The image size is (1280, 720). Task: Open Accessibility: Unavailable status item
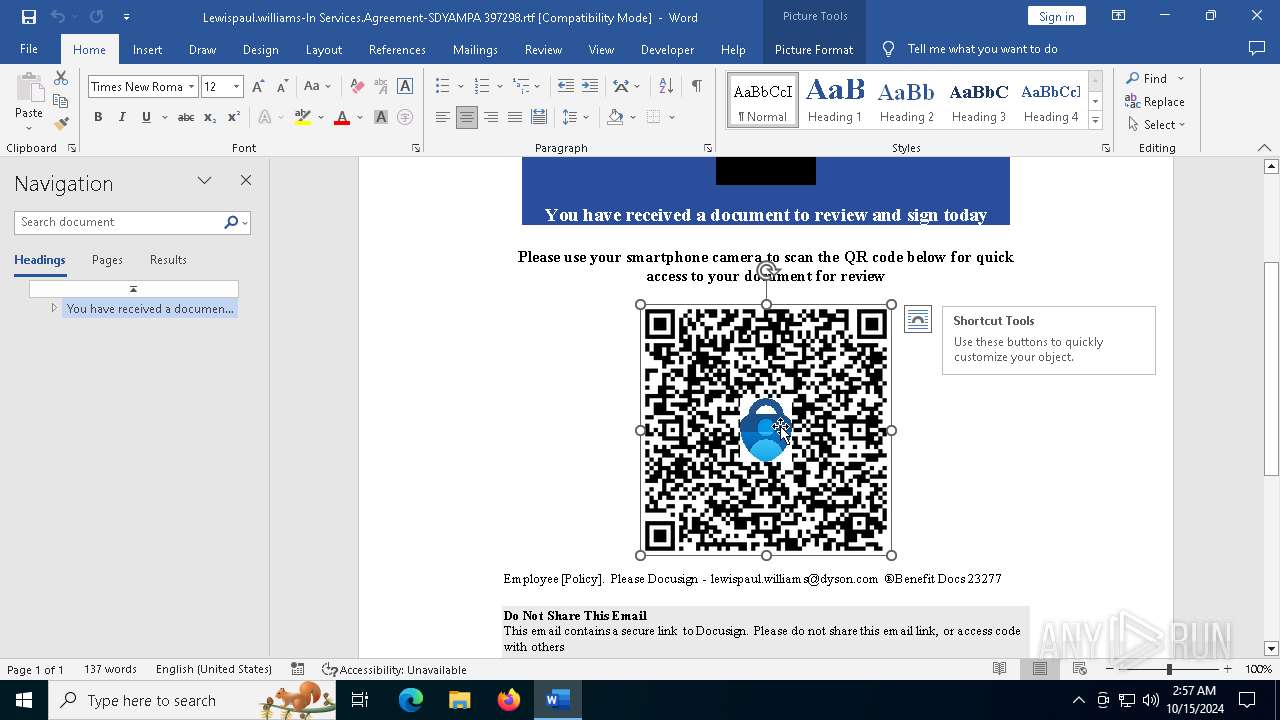point(394,669)
